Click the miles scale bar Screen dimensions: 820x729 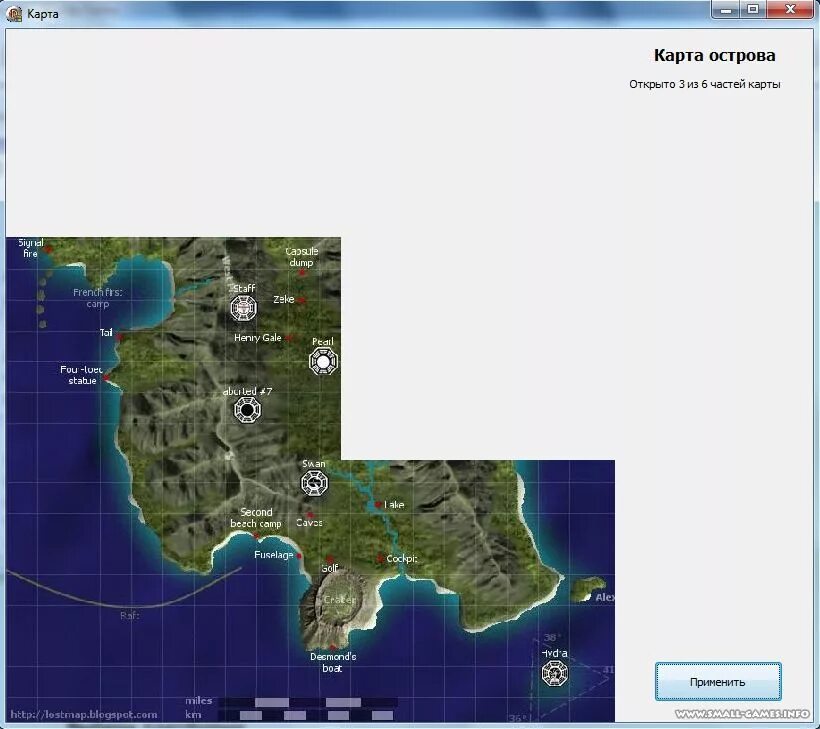click(309, 702)
